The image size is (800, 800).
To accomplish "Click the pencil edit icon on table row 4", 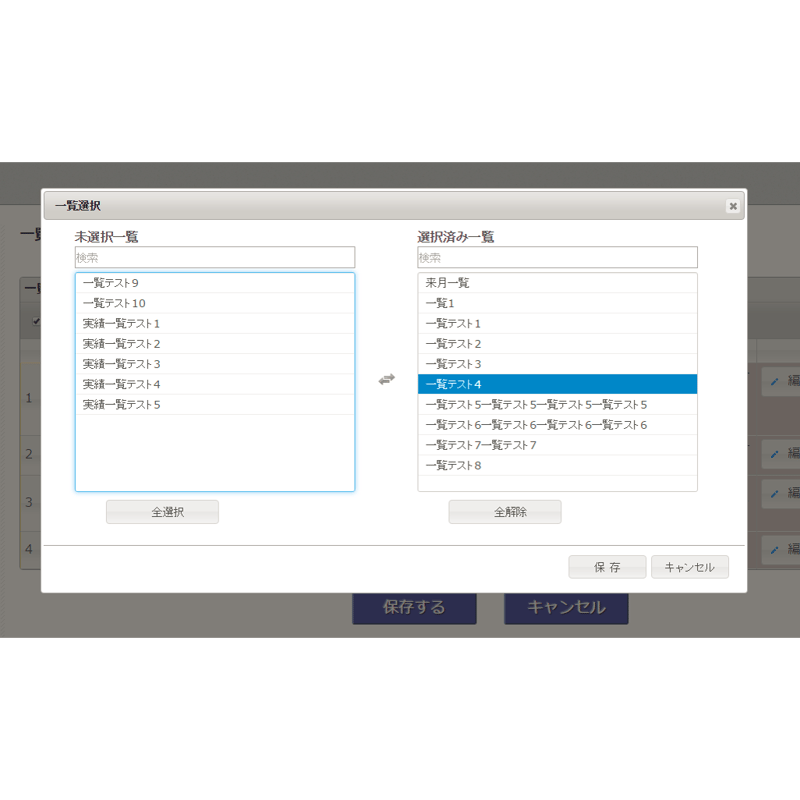I will [775, 548].
